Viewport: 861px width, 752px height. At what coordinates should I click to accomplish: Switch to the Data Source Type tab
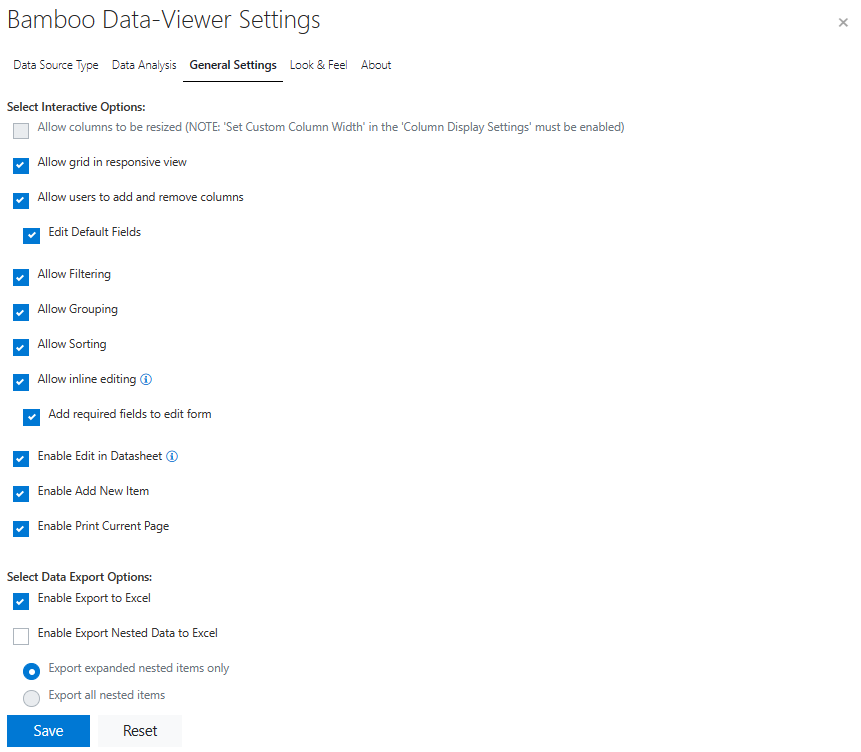[x=56, y=65]
